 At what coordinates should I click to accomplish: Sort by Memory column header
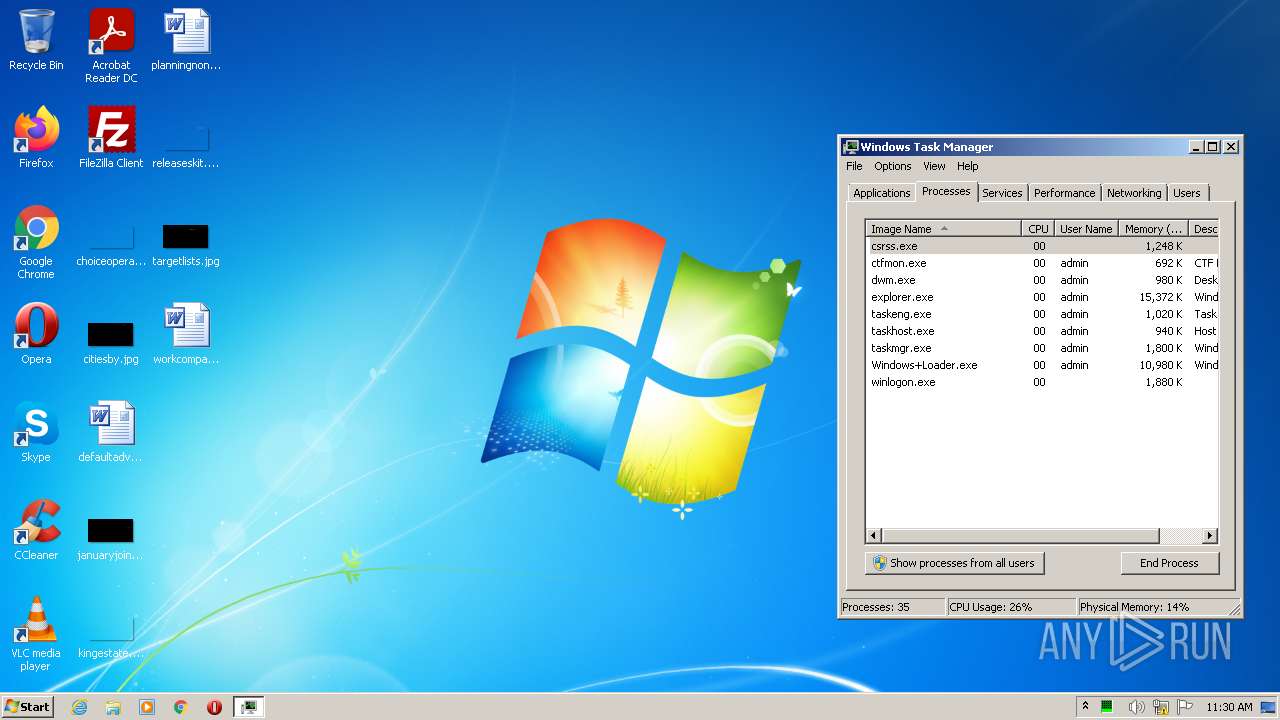[x=1153, y=229]
